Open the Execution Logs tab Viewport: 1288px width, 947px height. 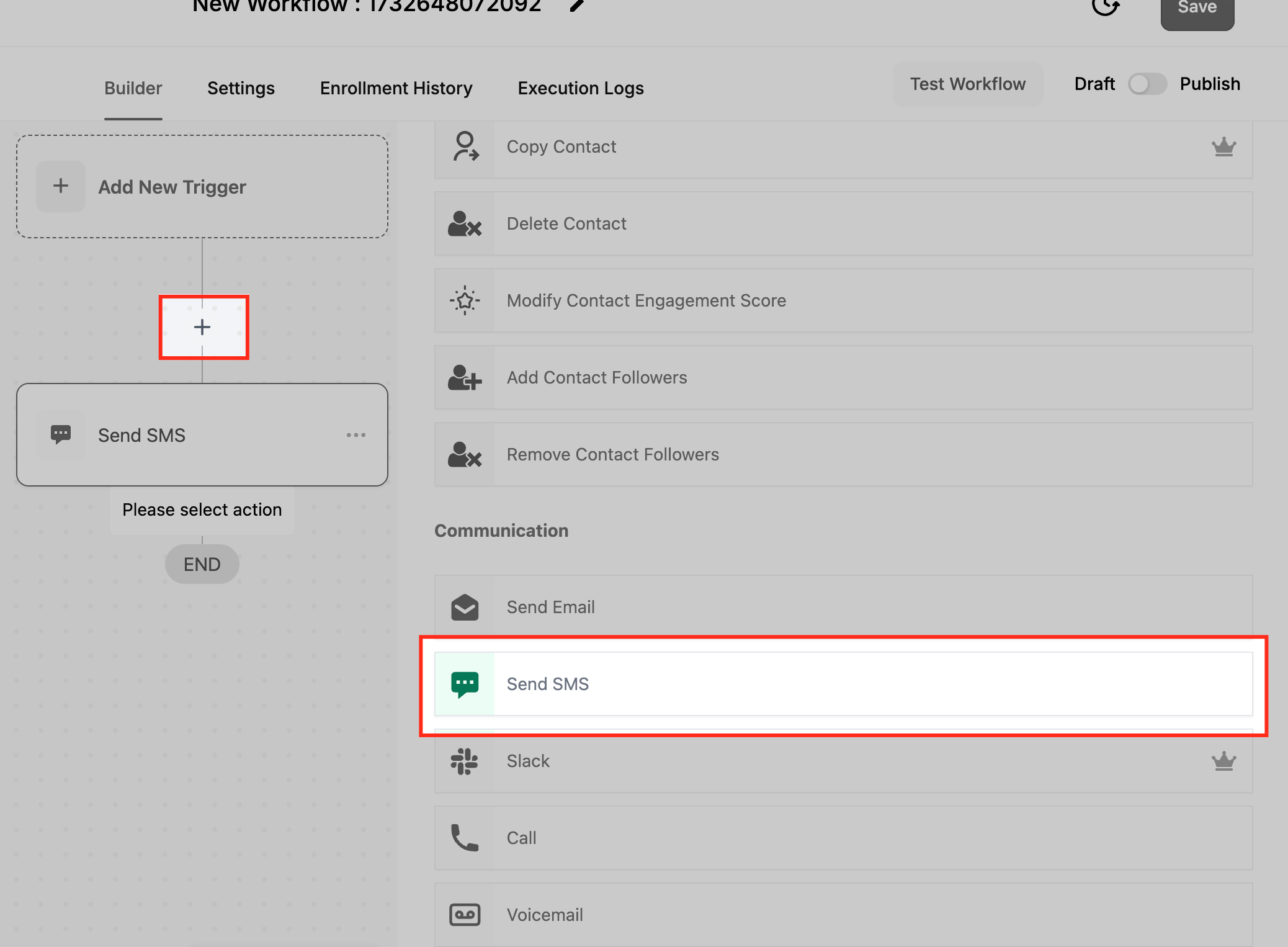point(581,88)
